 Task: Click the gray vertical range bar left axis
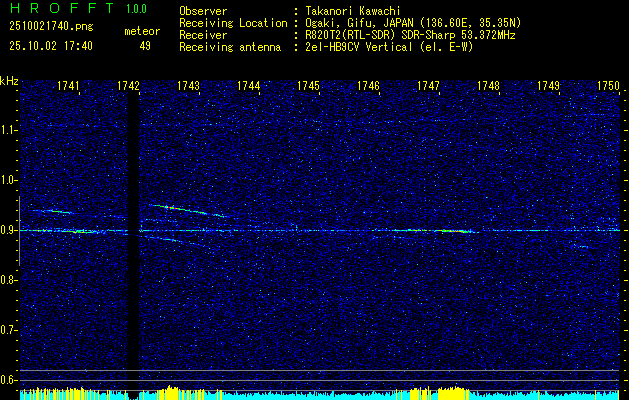click(19, 231)
